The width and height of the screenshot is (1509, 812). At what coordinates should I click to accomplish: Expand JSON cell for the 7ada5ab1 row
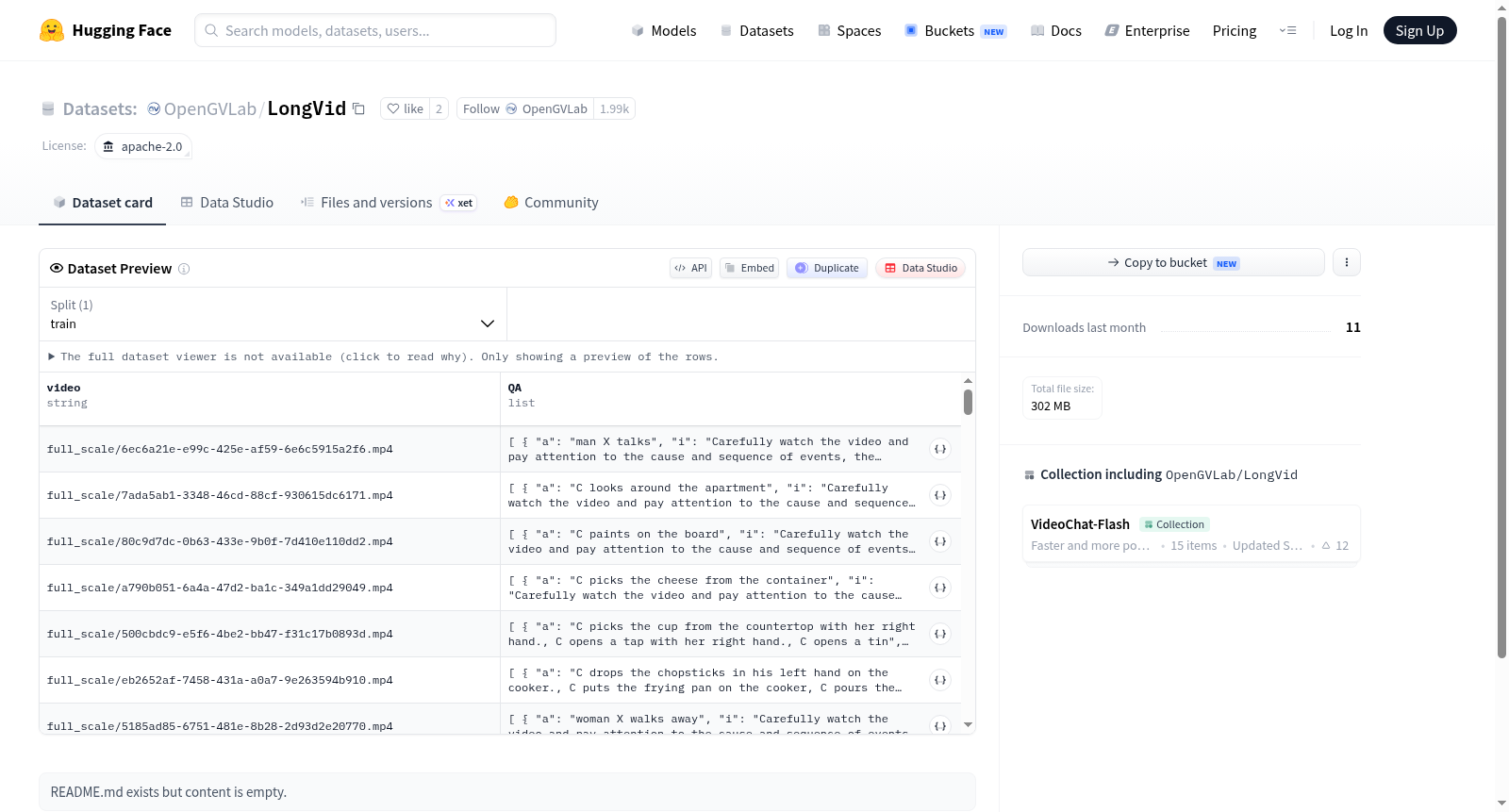940,495
